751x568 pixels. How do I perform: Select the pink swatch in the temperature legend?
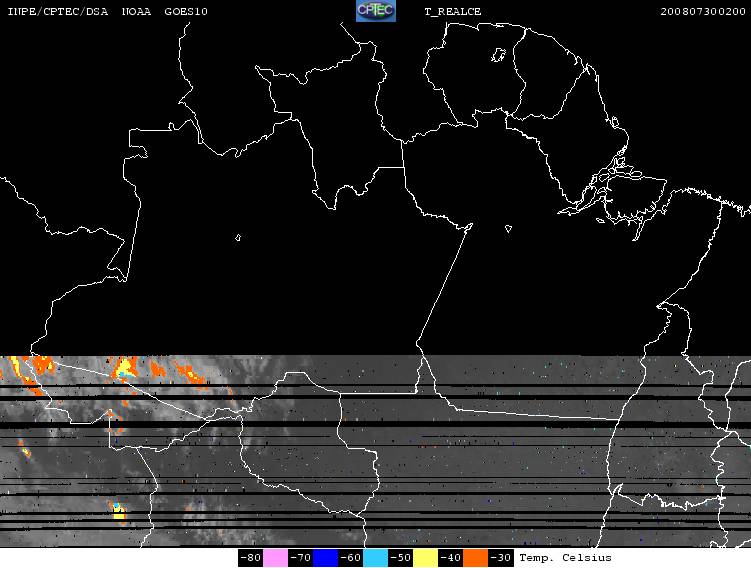(275, 558)
